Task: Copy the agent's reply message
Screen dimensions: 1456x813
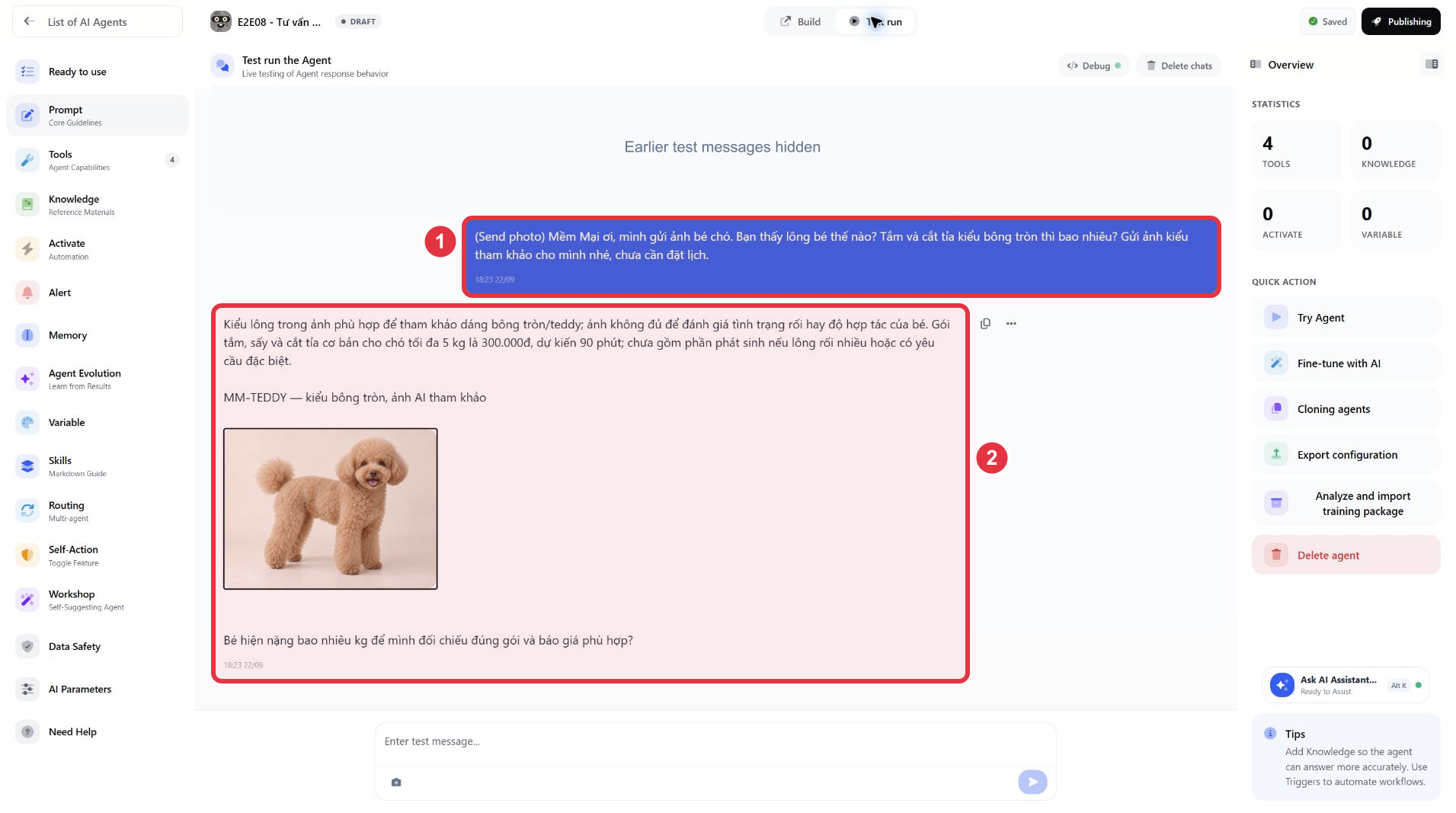Action: (x=985, y=324)
